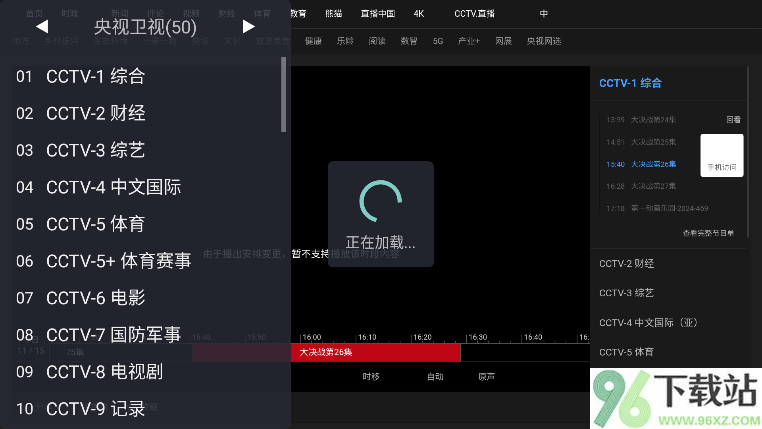Select the CCTV.直播 top tab

click(x=474, y=14)
